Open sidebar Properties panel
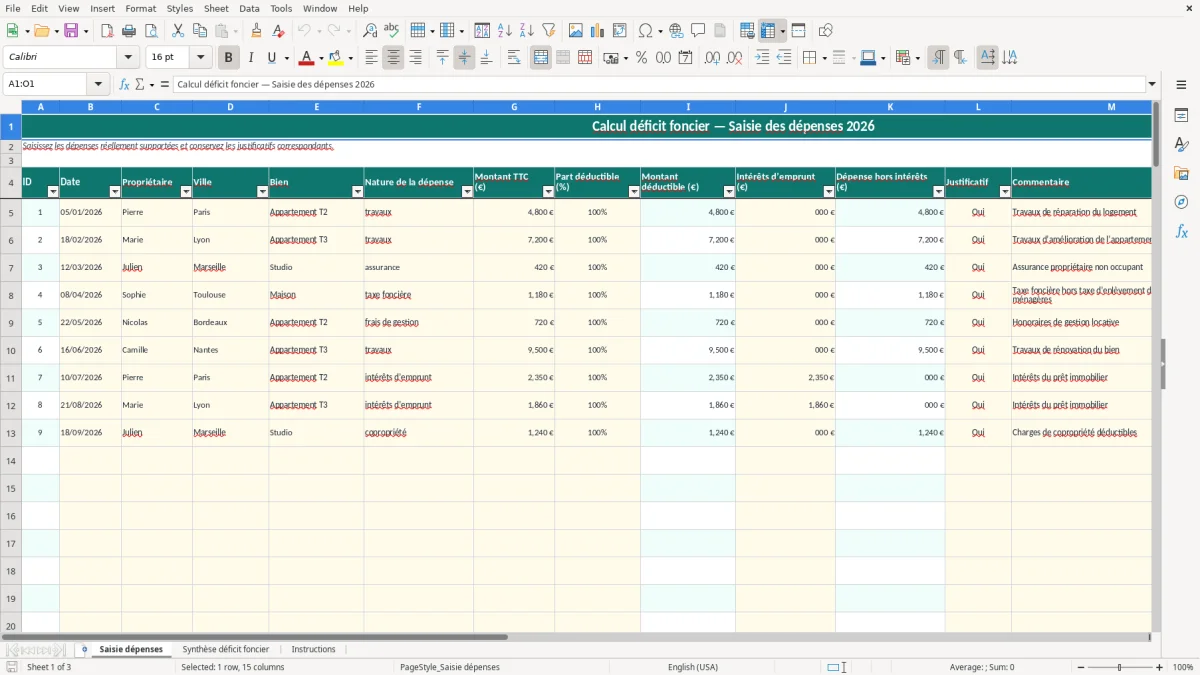 pos(1181,115)
